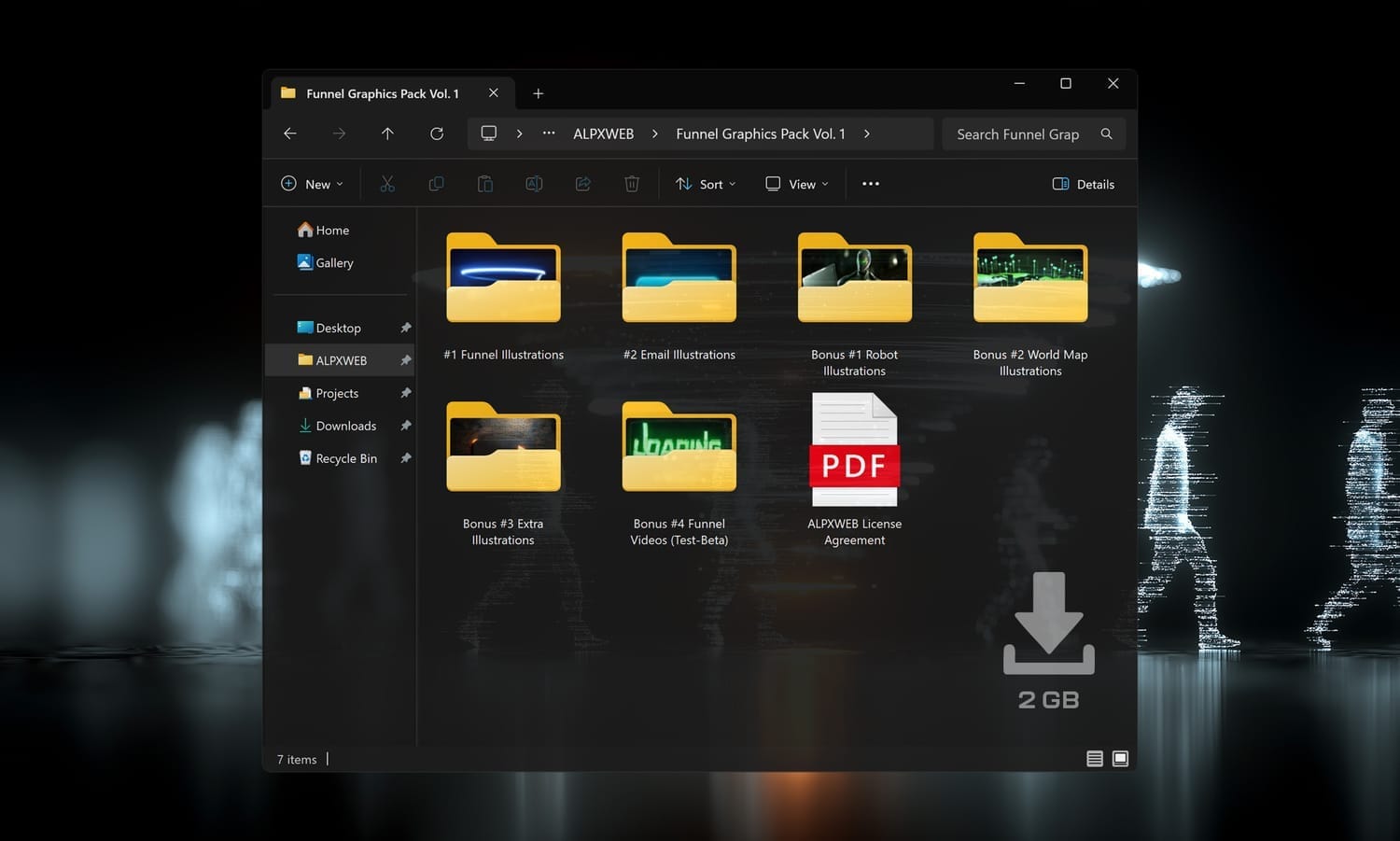The width and height of the screenshot is (1400, 841).
Task: Click the Back navigation arrow
Action: tap(289, 133)
